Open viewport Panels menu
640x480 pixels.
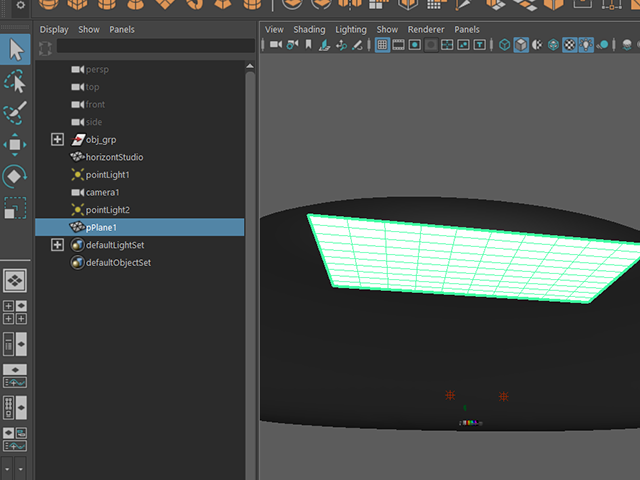click(467, 30)
